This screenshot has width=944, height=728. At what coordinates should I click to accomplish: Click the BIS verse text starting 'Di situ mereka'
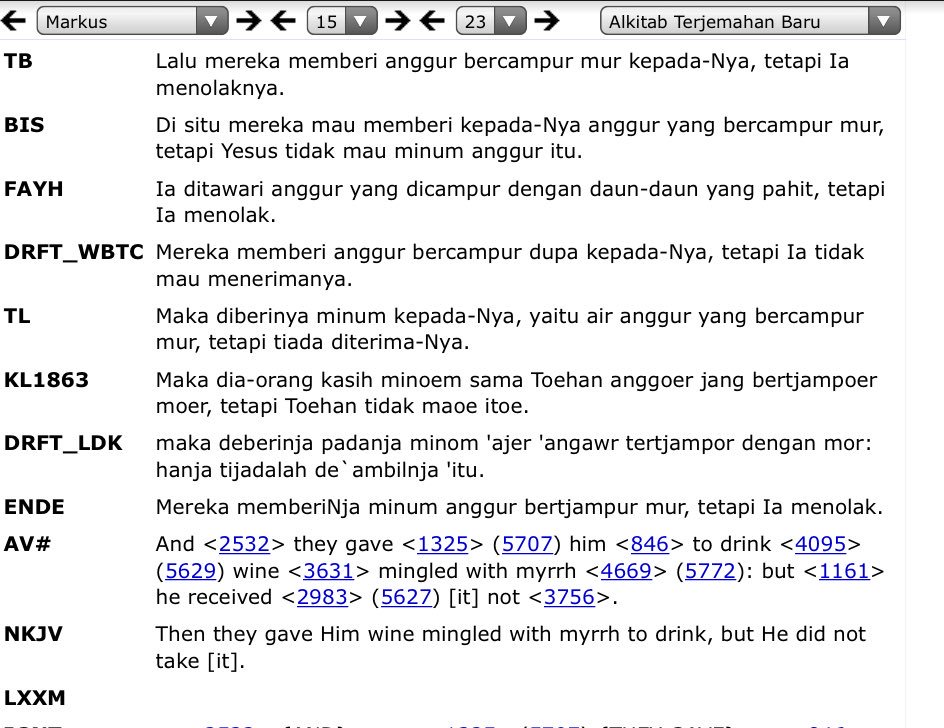(x=520, y=138)
